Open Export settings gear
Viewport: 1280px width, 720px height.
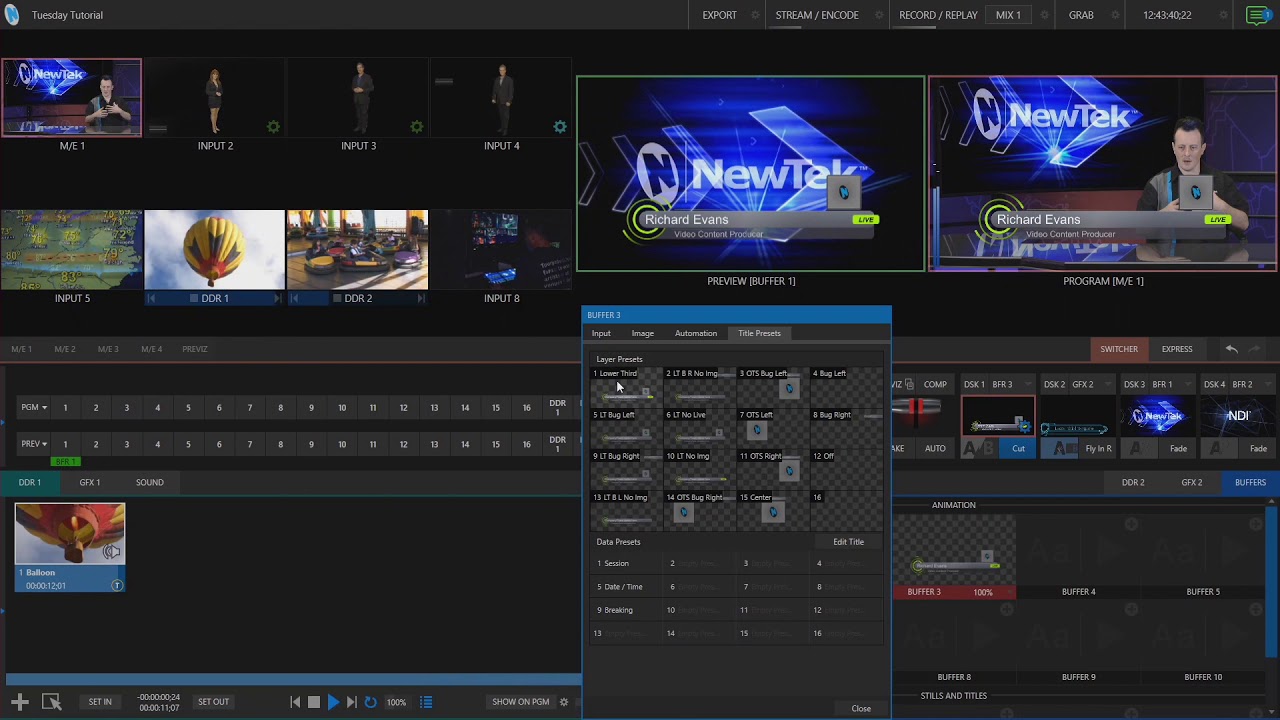[x=755, y=15]
